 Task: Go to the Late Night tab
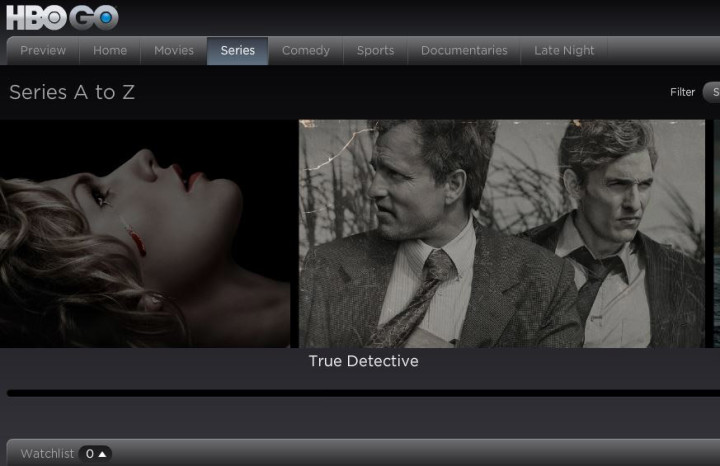(x=564, y=51)
